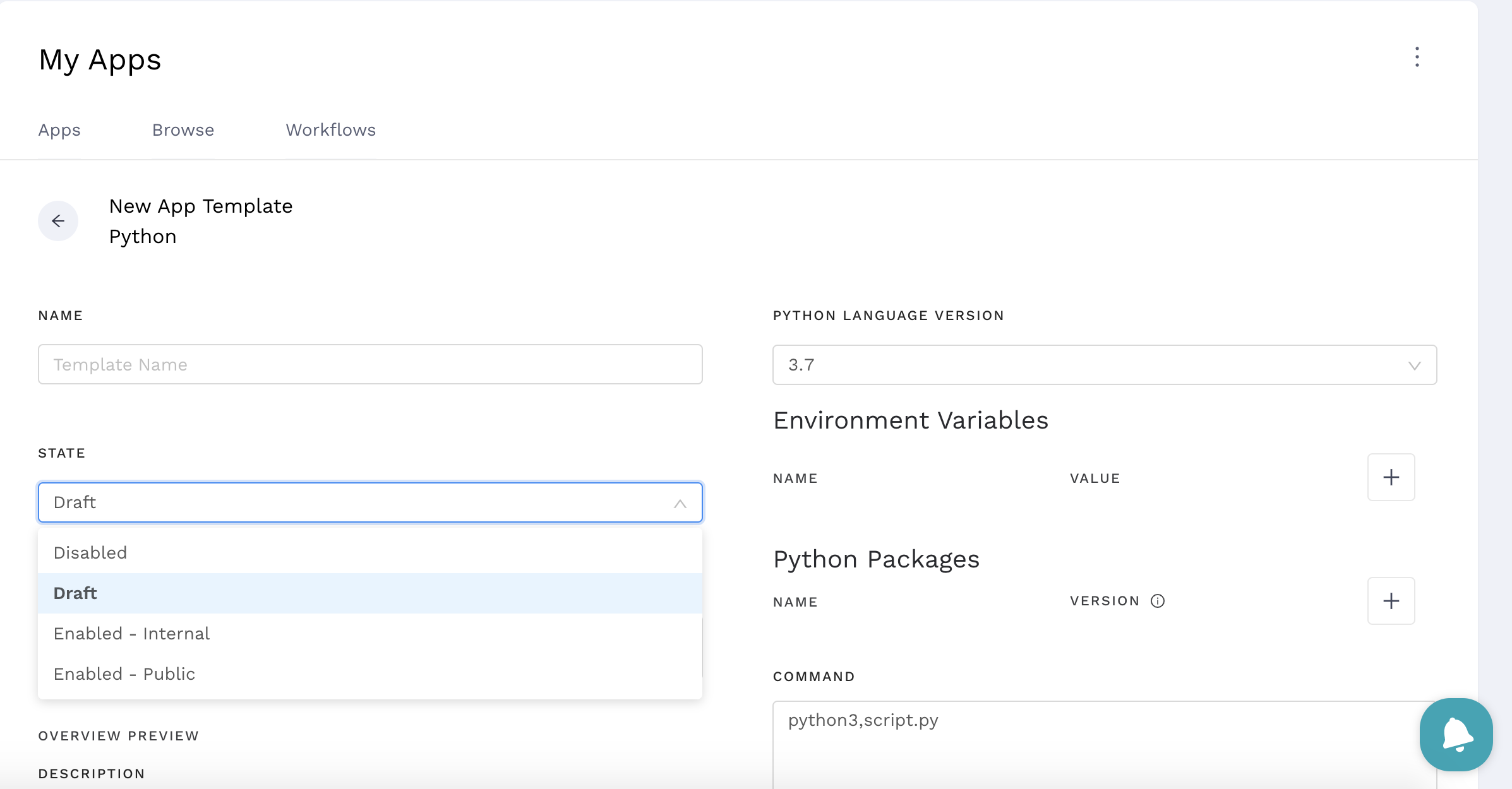Add a new environment variable row
Viewport: 1512px width, 789px height.
click(x=1391, y=477)
